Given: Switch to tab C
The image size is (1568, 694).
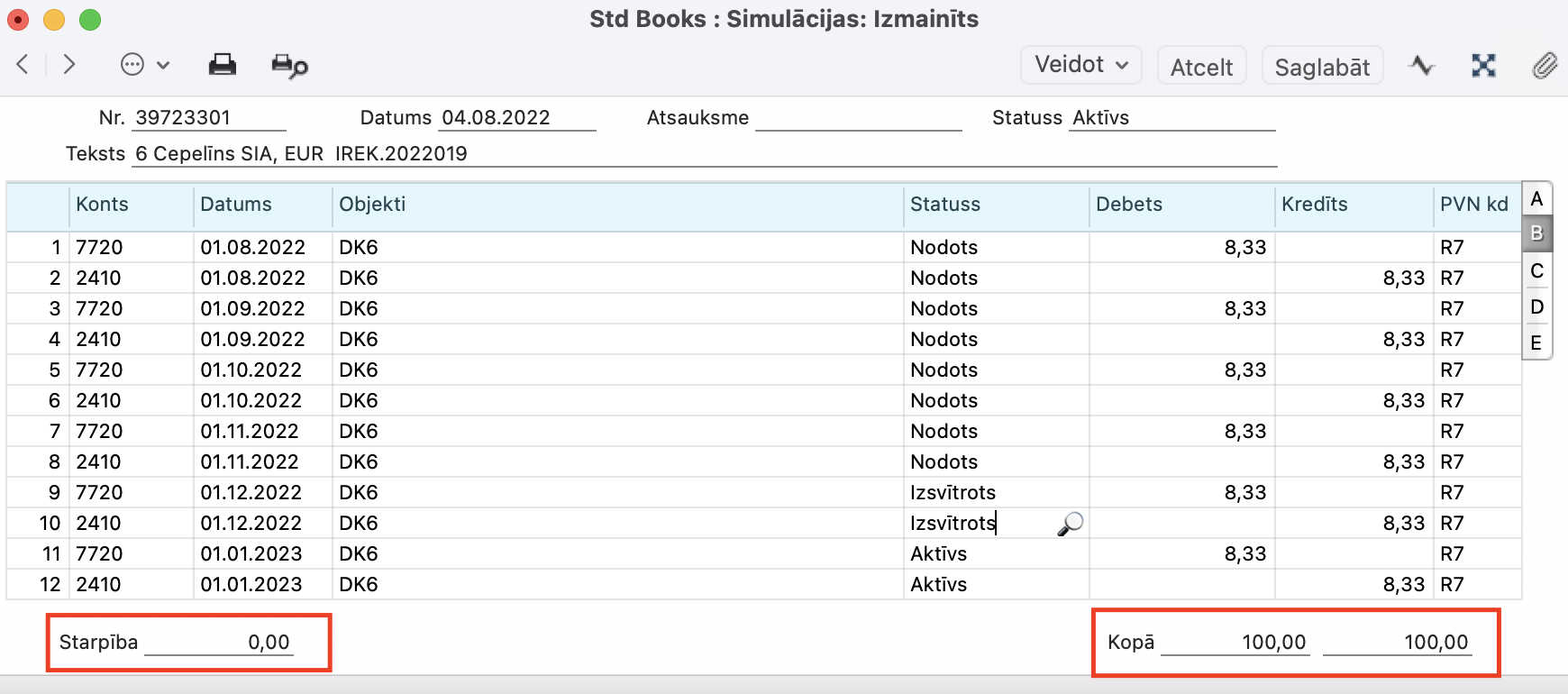Looking at the screenshot, I should 1537,270.
